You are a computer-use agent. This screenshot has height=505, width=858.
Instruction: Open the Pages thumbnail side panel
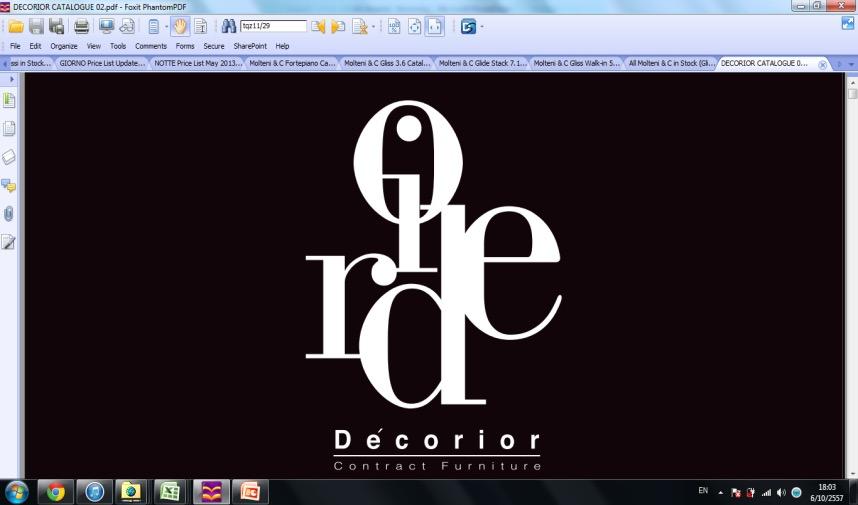click(9, 129)
